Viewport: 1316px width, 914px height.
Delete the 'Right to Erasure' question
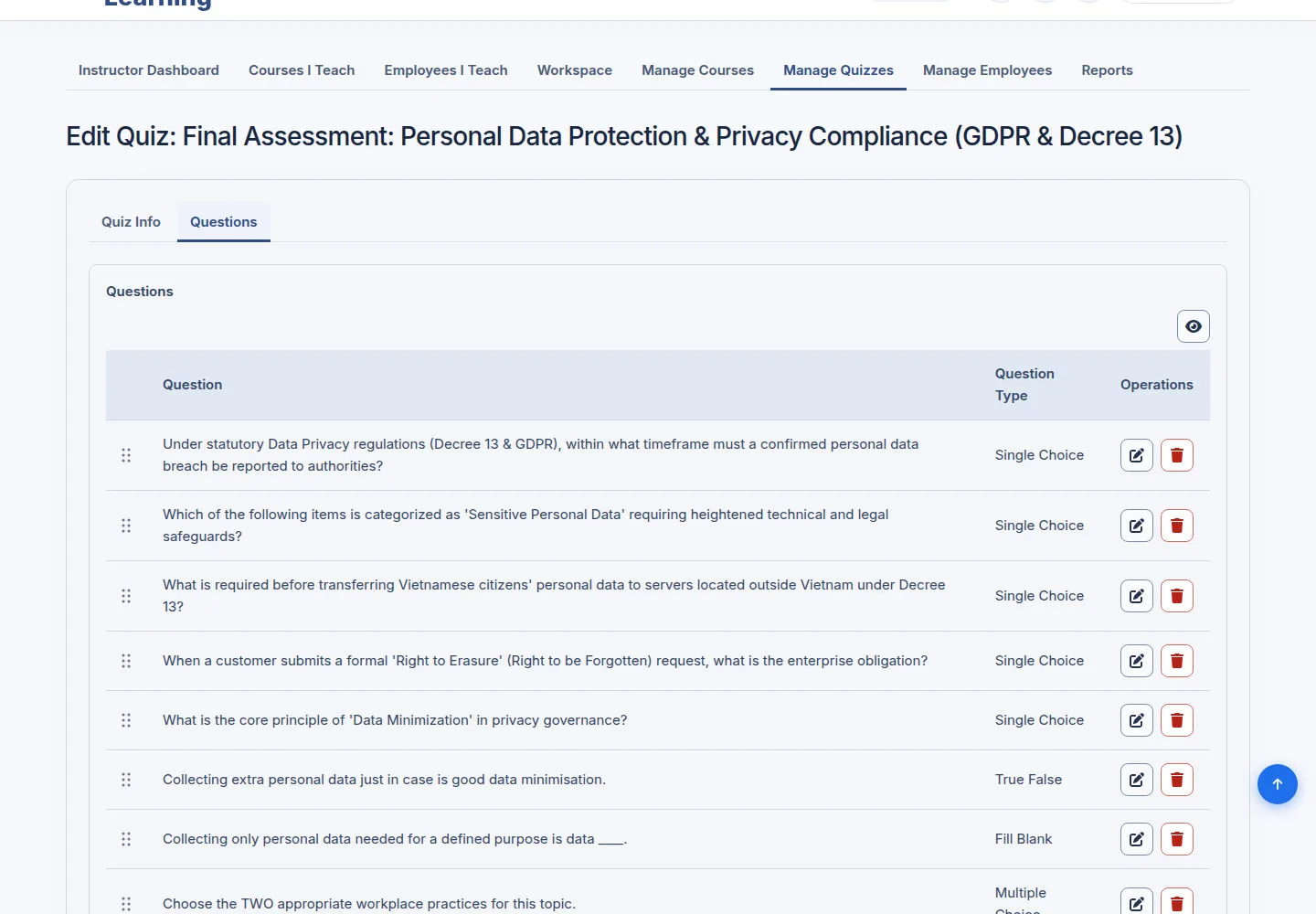coord(1177,661)
